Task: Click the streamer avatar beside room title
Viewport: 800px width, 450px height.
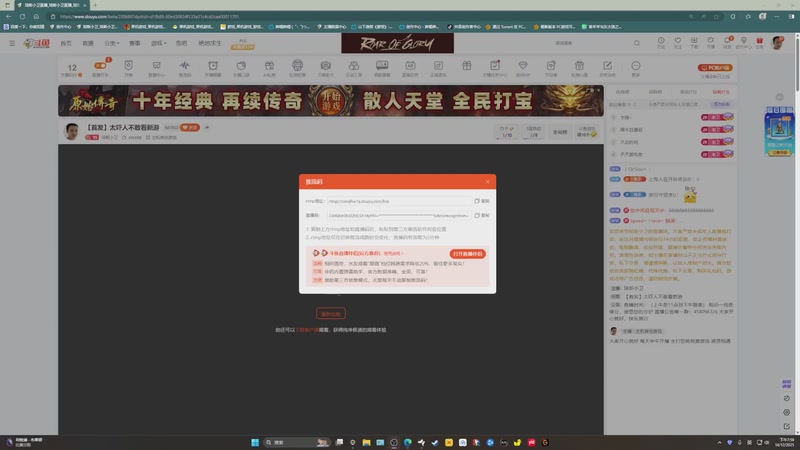Action: 71,131
